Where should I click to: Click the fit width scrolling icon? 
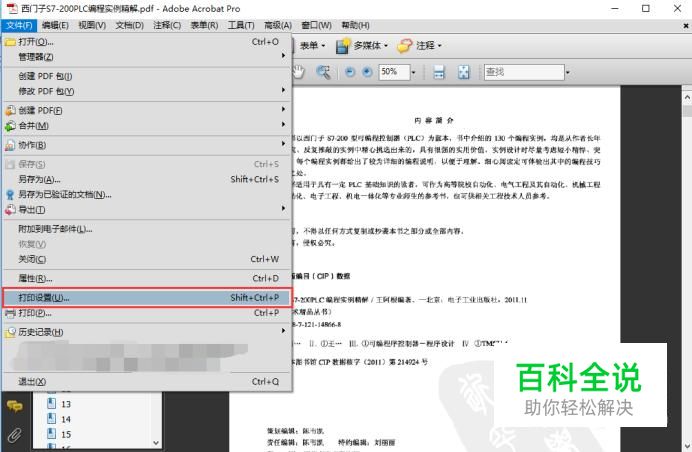[439, 72]
